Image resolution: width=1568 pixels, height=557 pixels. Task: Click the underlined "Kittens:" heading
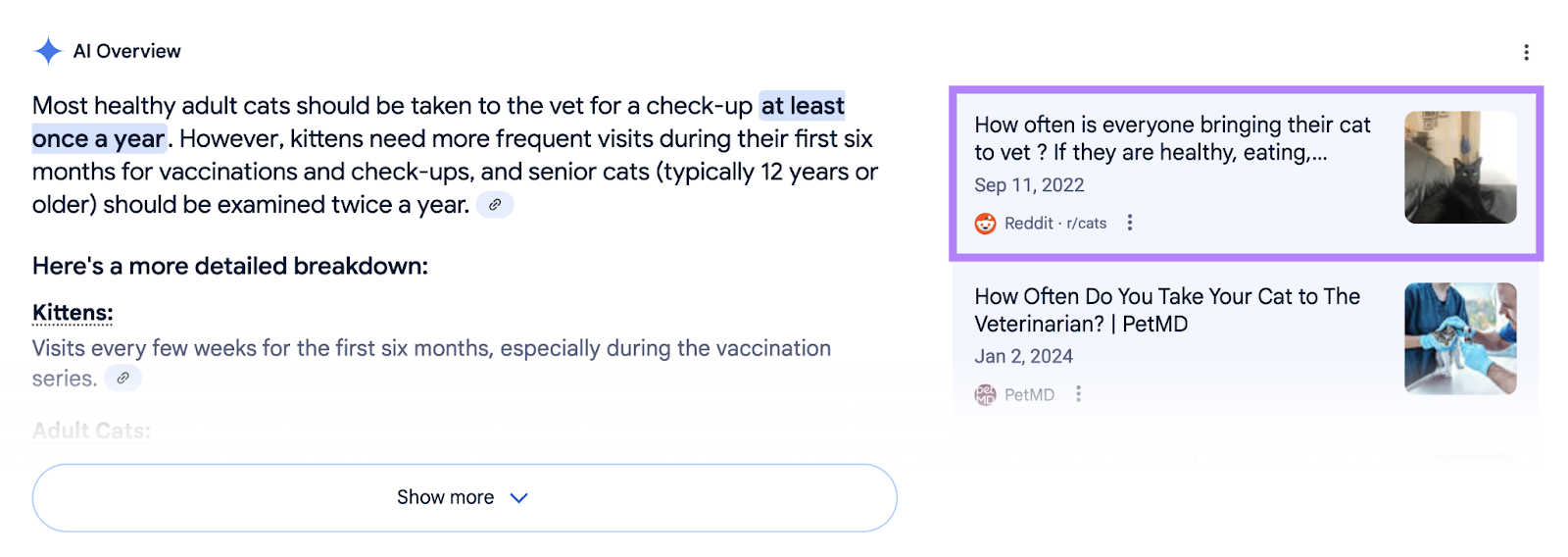click(73, 313)
